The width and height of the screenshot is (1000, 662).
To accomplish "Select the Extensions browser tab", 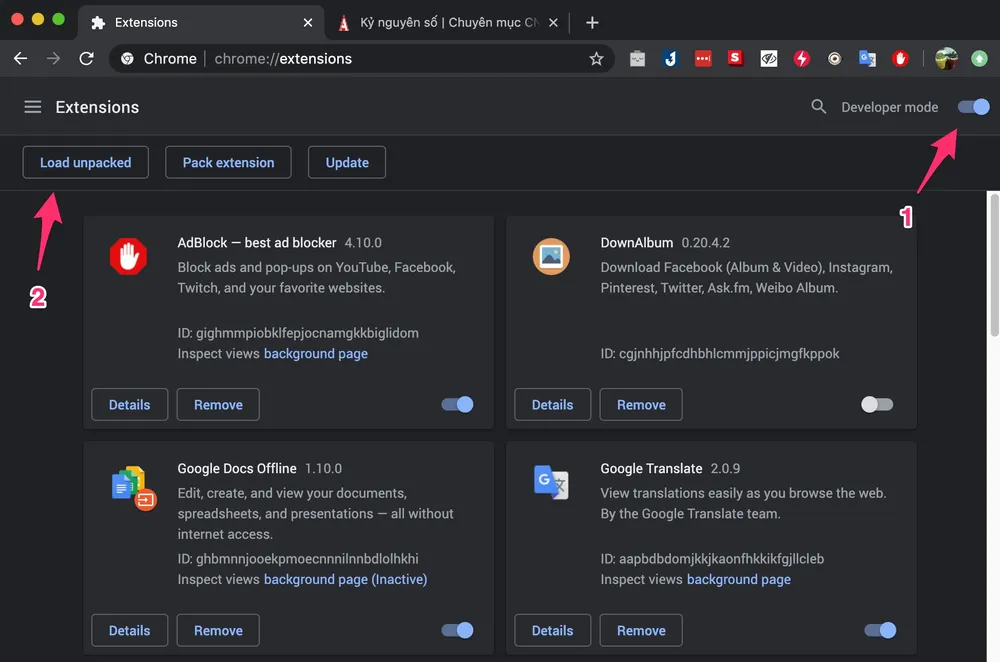I will point(190,22).
